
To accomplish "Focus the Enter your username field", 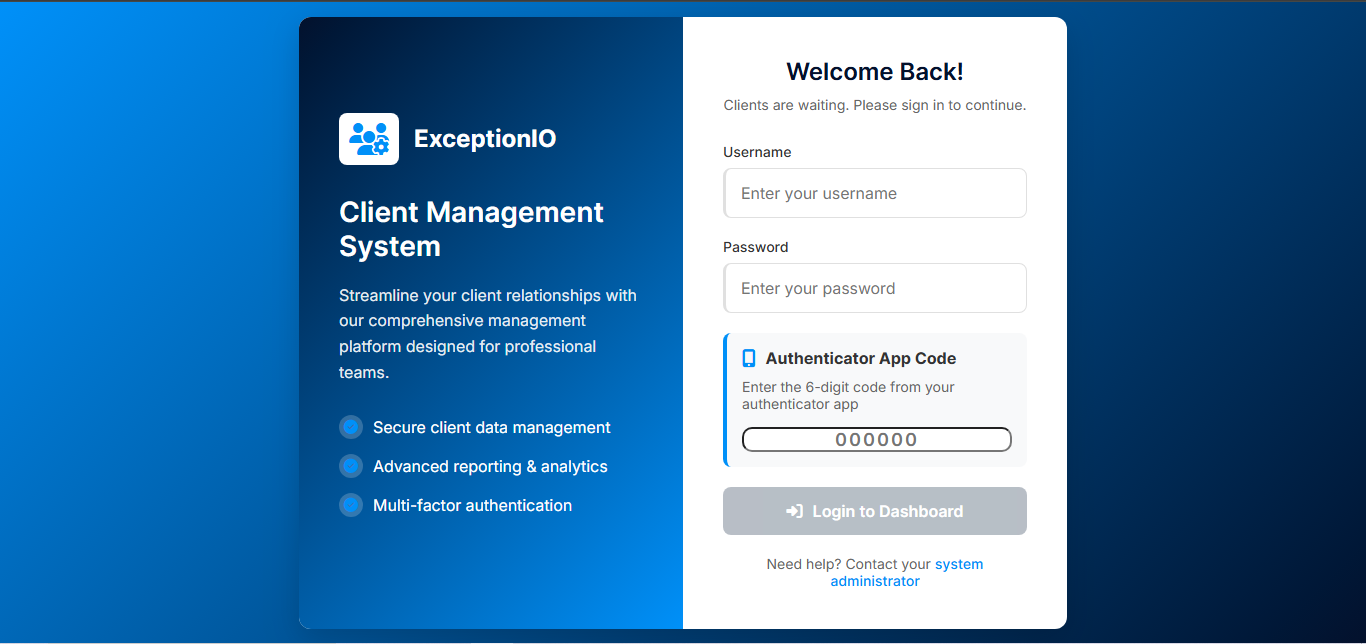I will pyautogui.click(x=874, y=193).
